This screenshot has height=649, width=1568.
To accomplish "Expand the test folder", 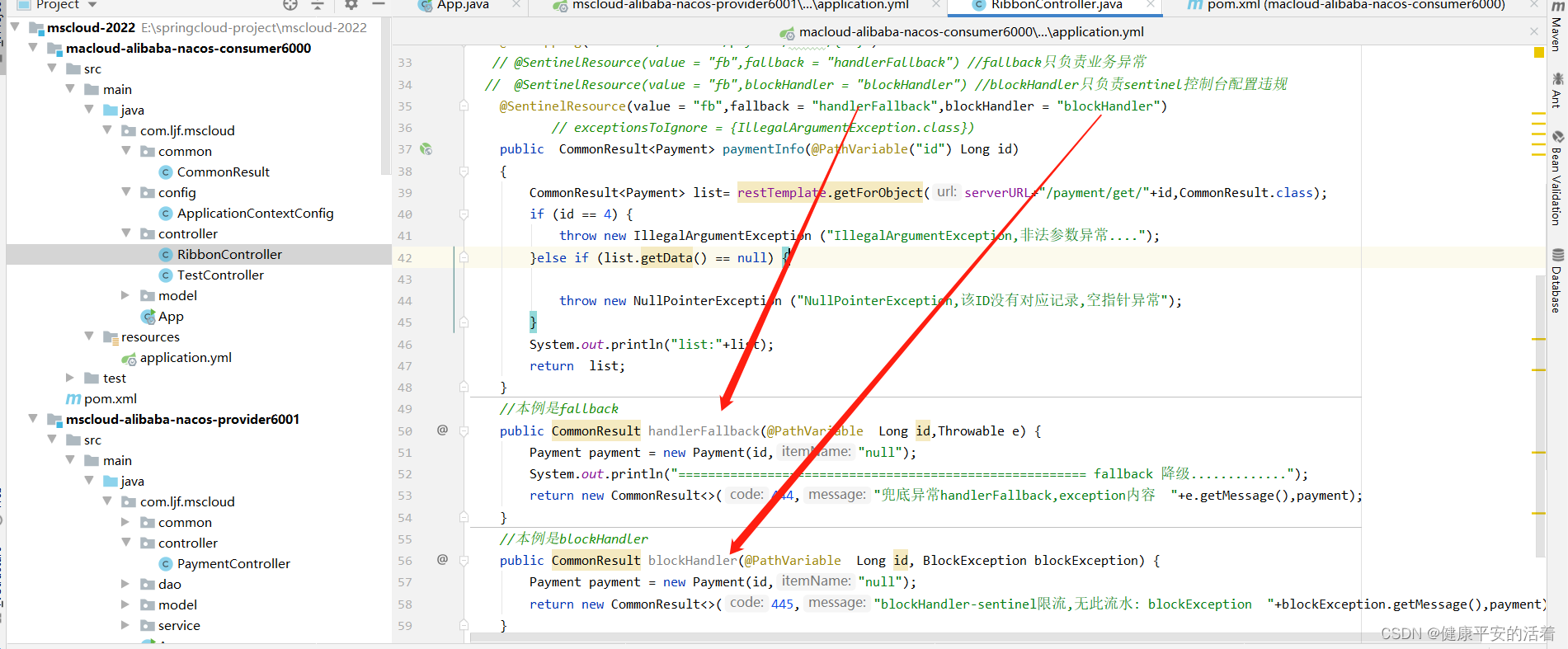I will point(70,378).
